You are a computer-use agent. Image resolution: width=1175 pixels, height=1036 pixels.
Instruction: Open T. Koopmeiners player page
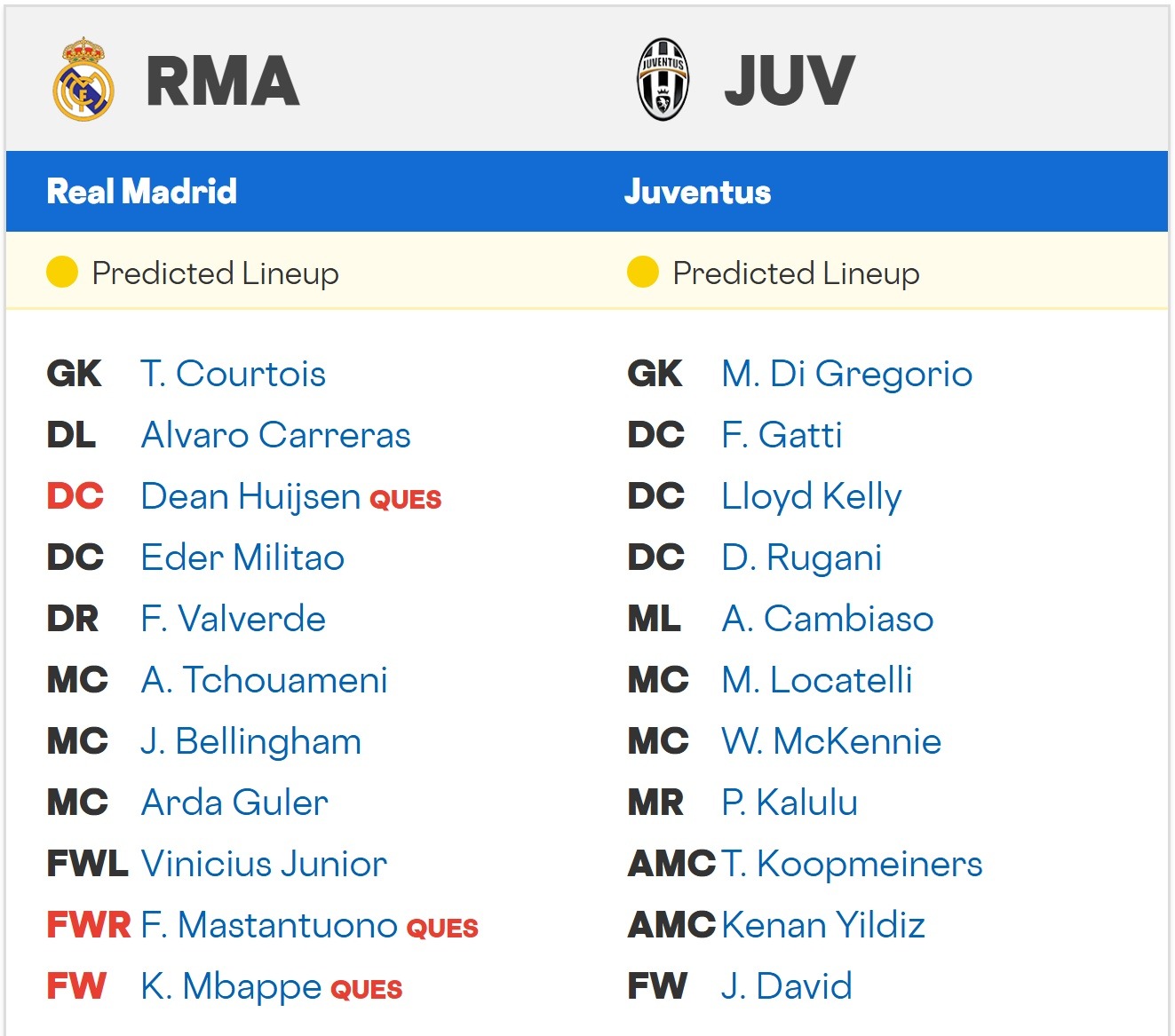(x=852, y=864)
